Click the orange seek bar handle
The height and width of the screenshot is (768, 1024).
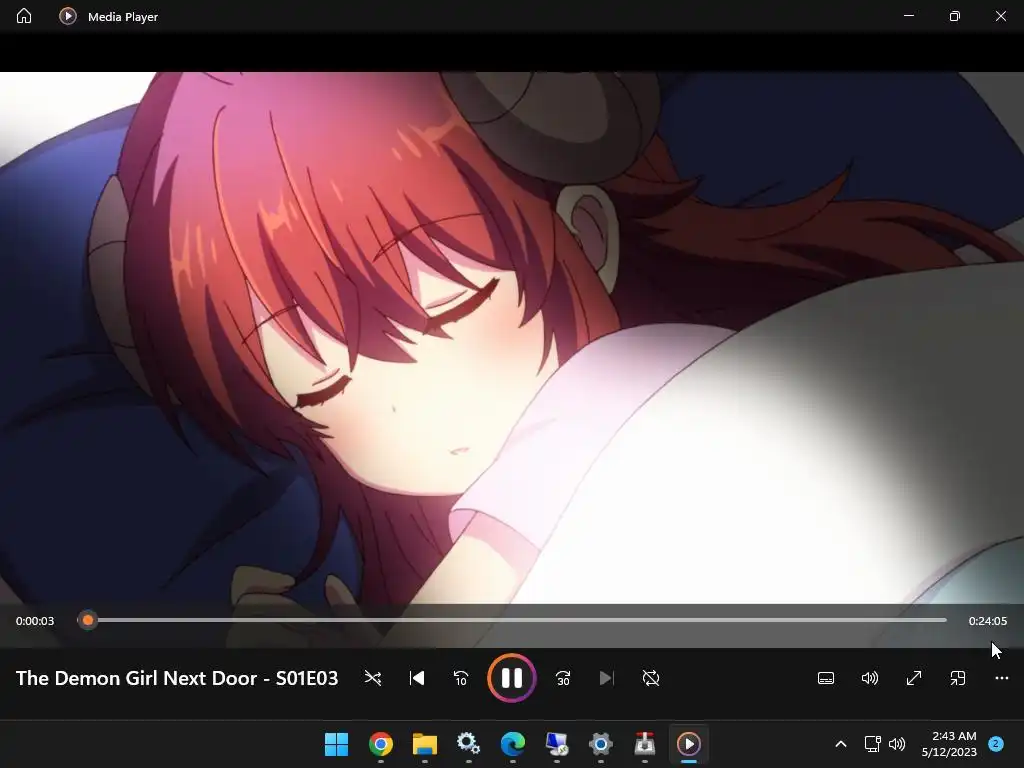88,620
